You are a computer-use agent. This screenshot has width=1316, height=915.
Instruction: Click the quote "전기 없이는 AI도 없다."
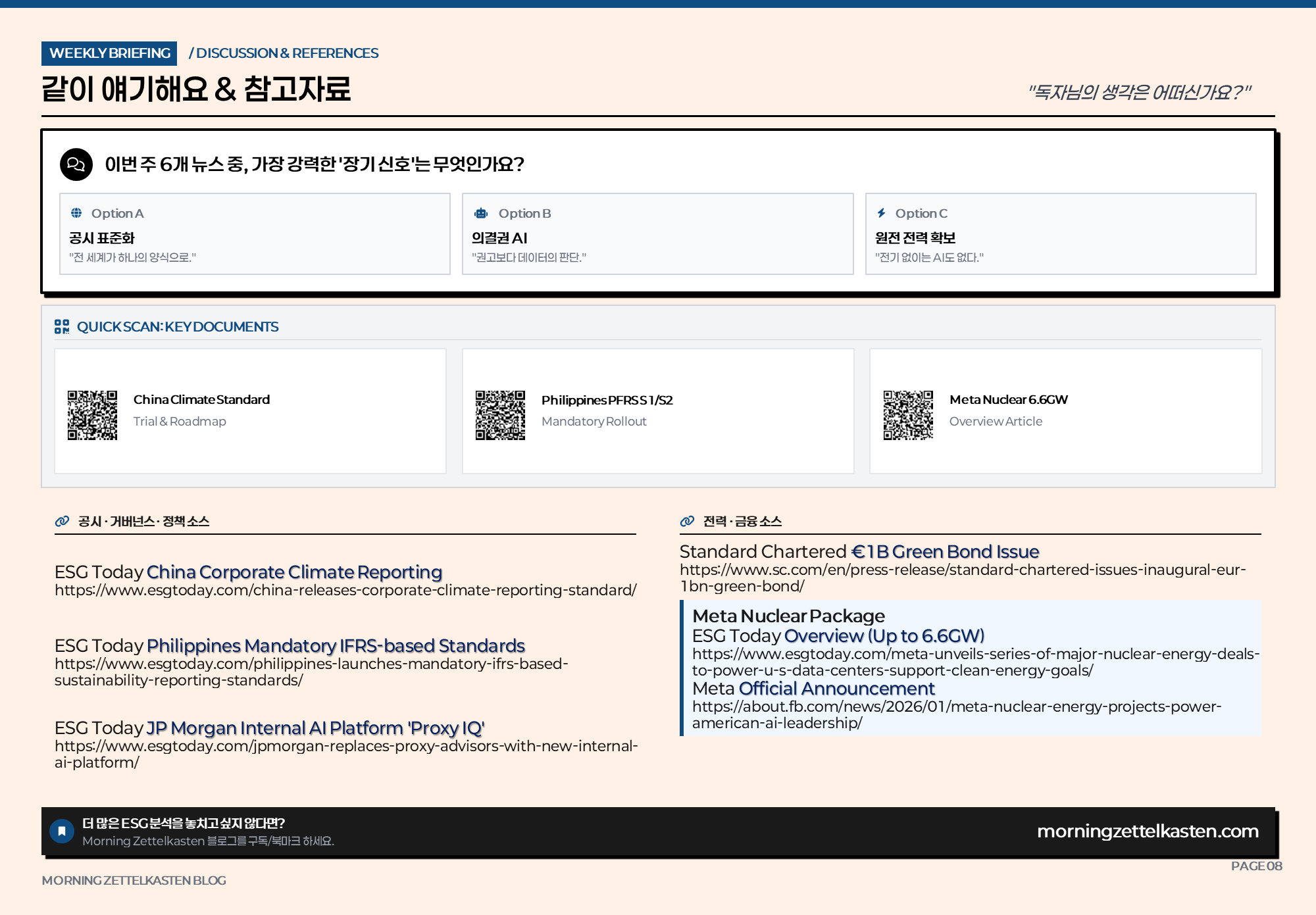tap(929, 257)
